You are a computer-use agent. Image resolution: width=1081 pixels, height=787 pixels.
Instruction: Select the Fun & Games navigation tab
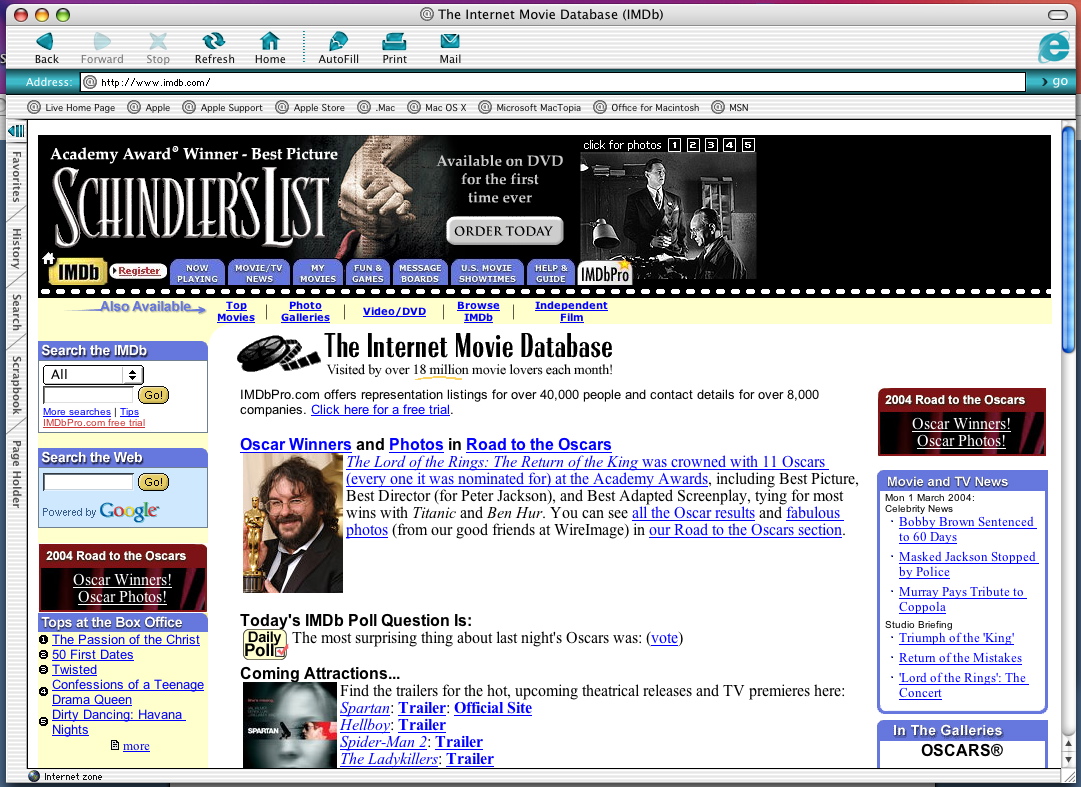pyautogui.click(x=367, y=273)
